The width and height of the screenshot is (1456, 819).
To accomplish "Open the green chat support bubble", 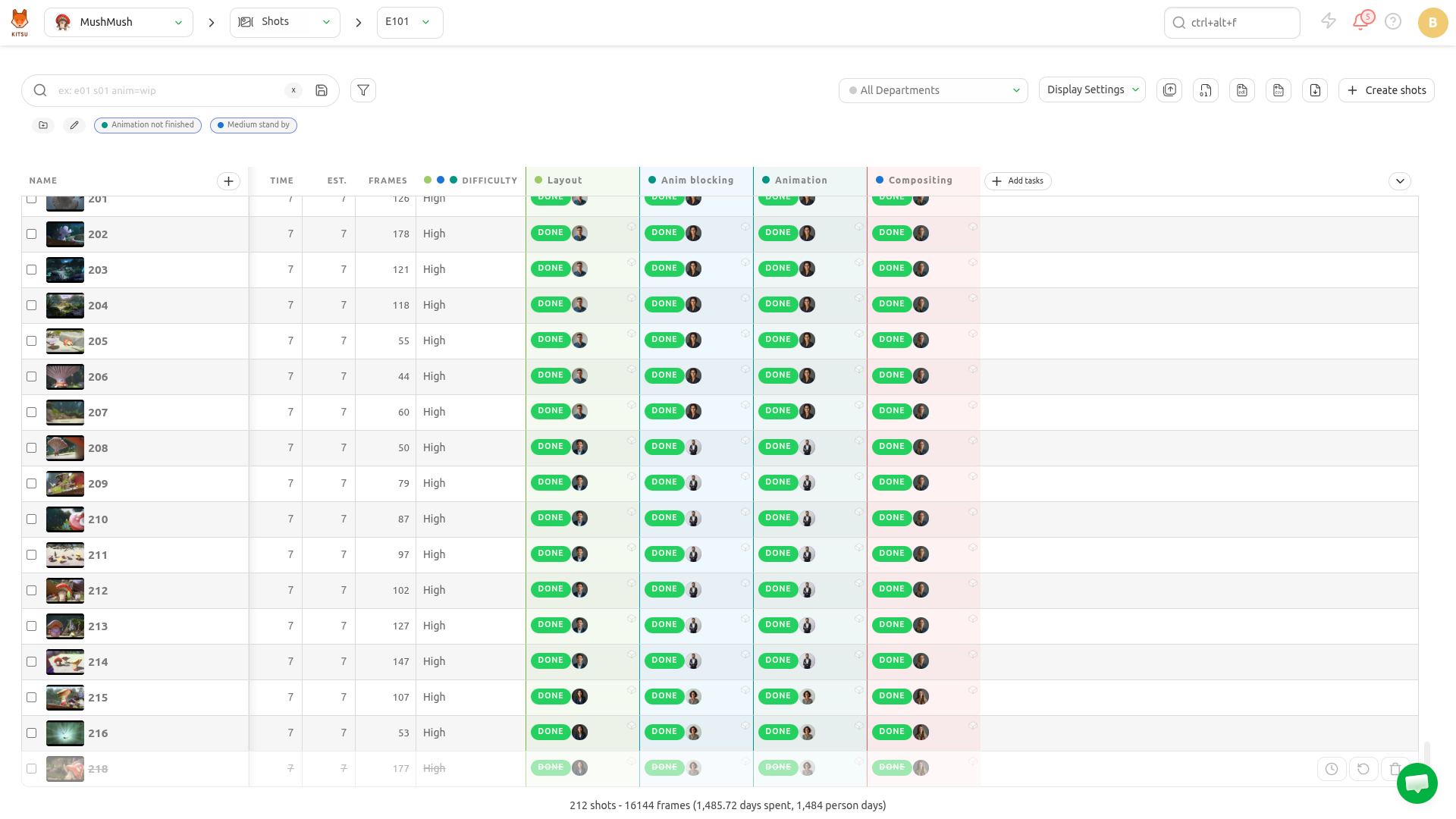I will 1417,783.
